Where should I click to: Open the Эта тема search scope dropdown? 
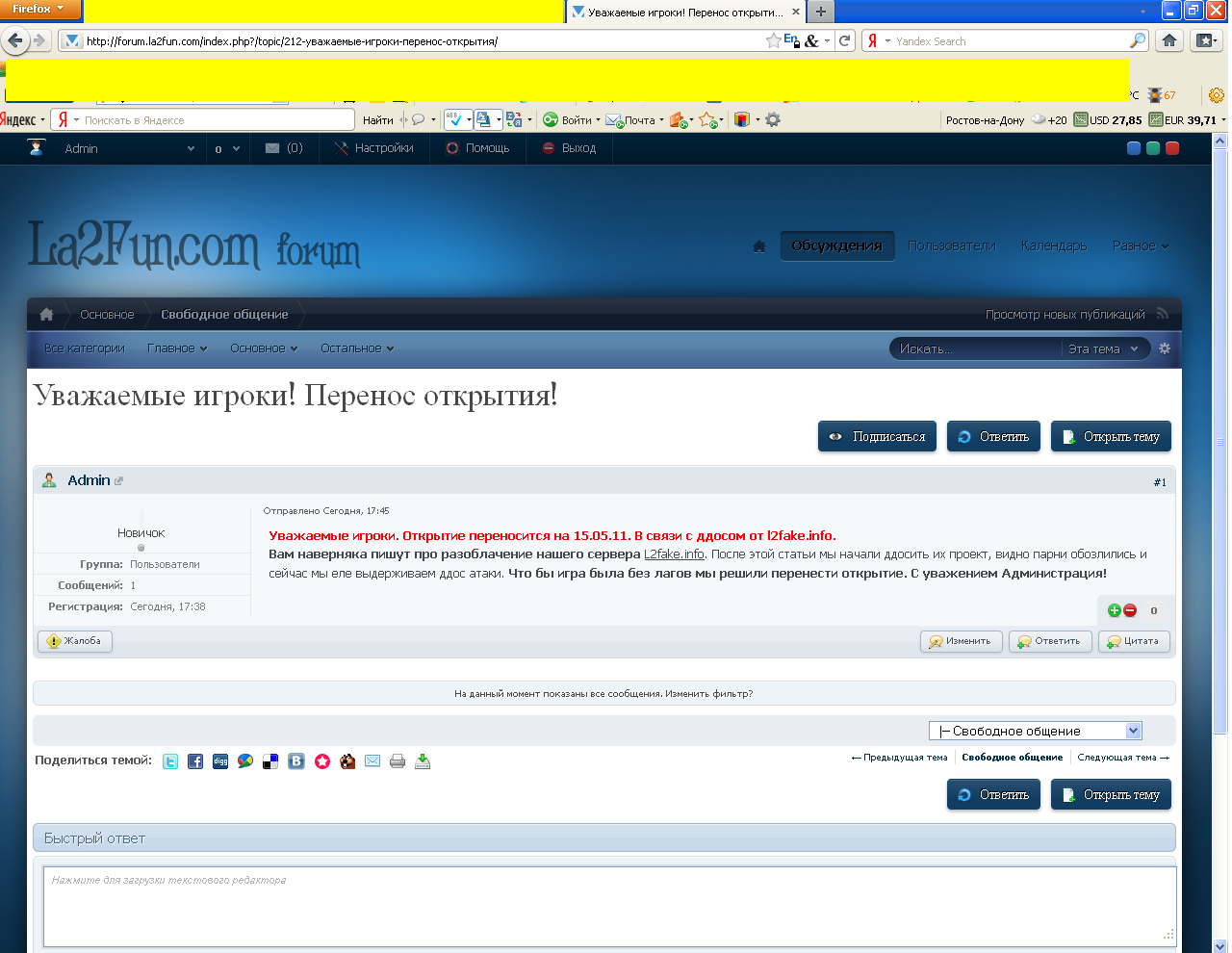(x=1103, y=348)
